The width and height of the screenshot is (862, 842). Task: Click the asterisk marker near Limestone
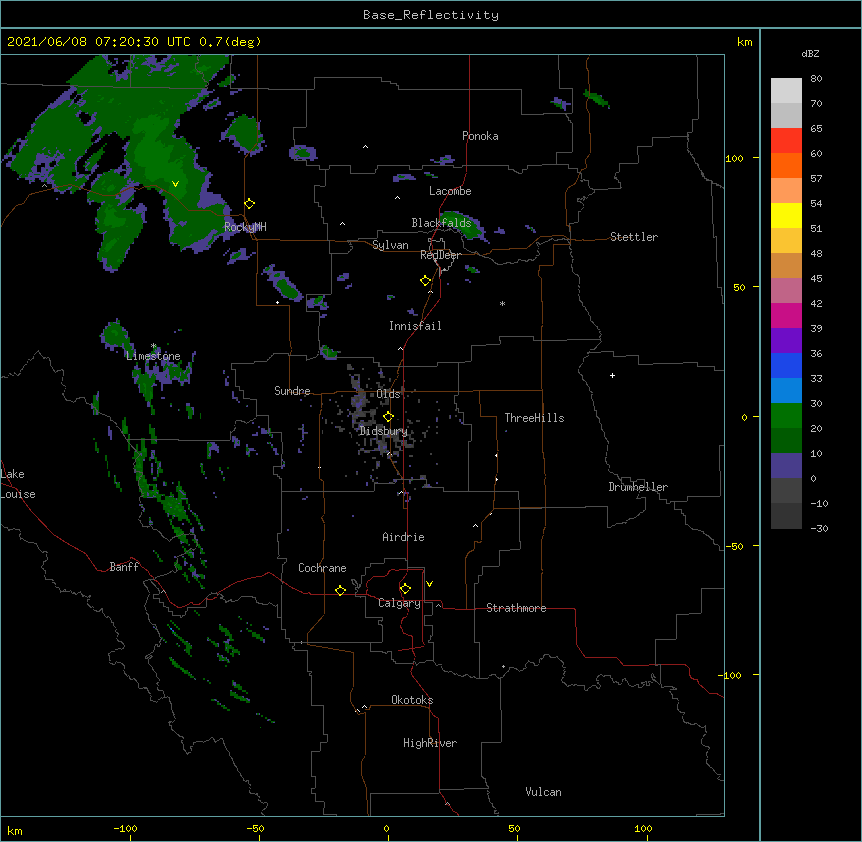[153, 346]
